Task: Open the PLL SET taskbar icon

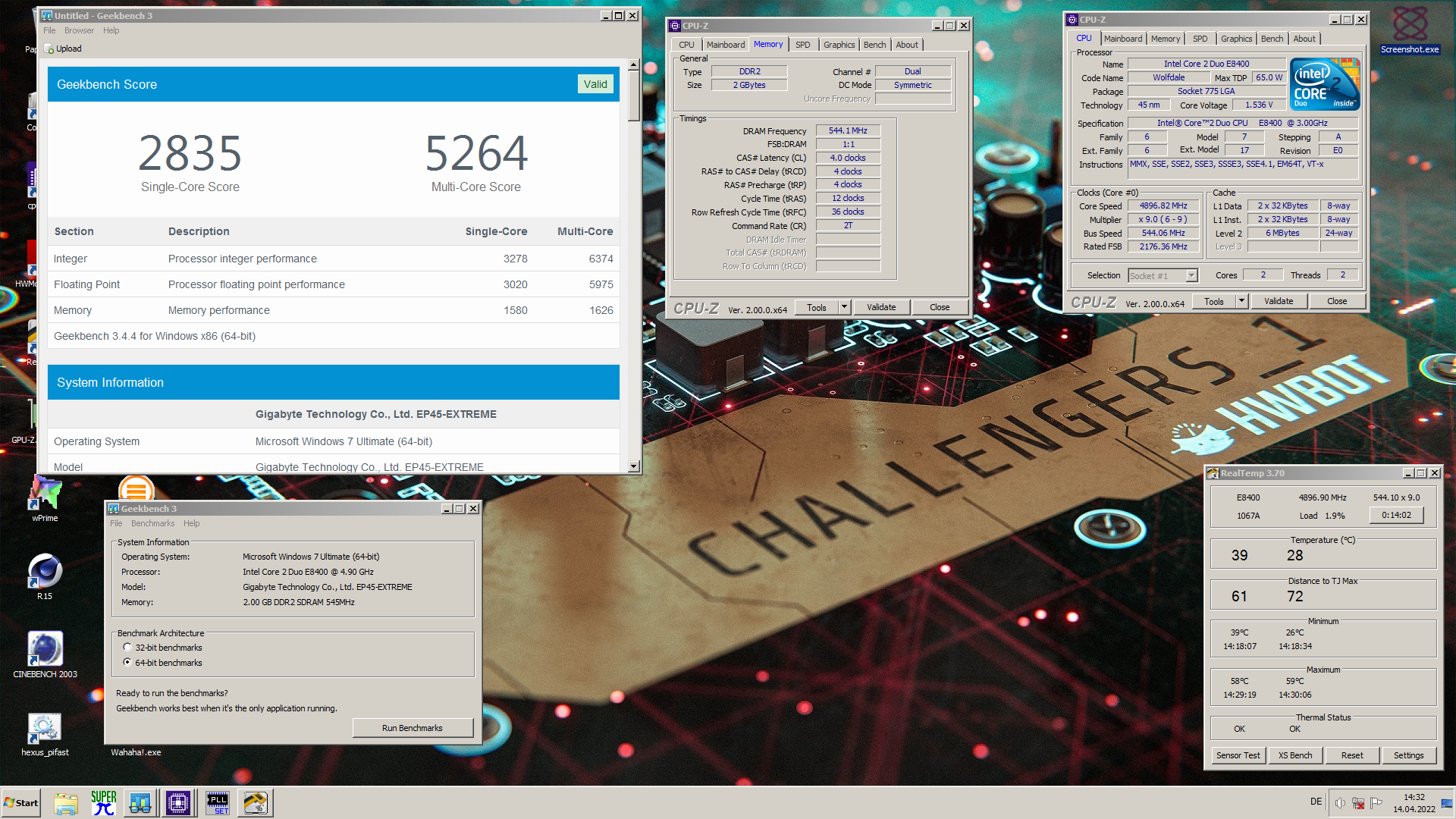Action: click(x=218, y=803)
